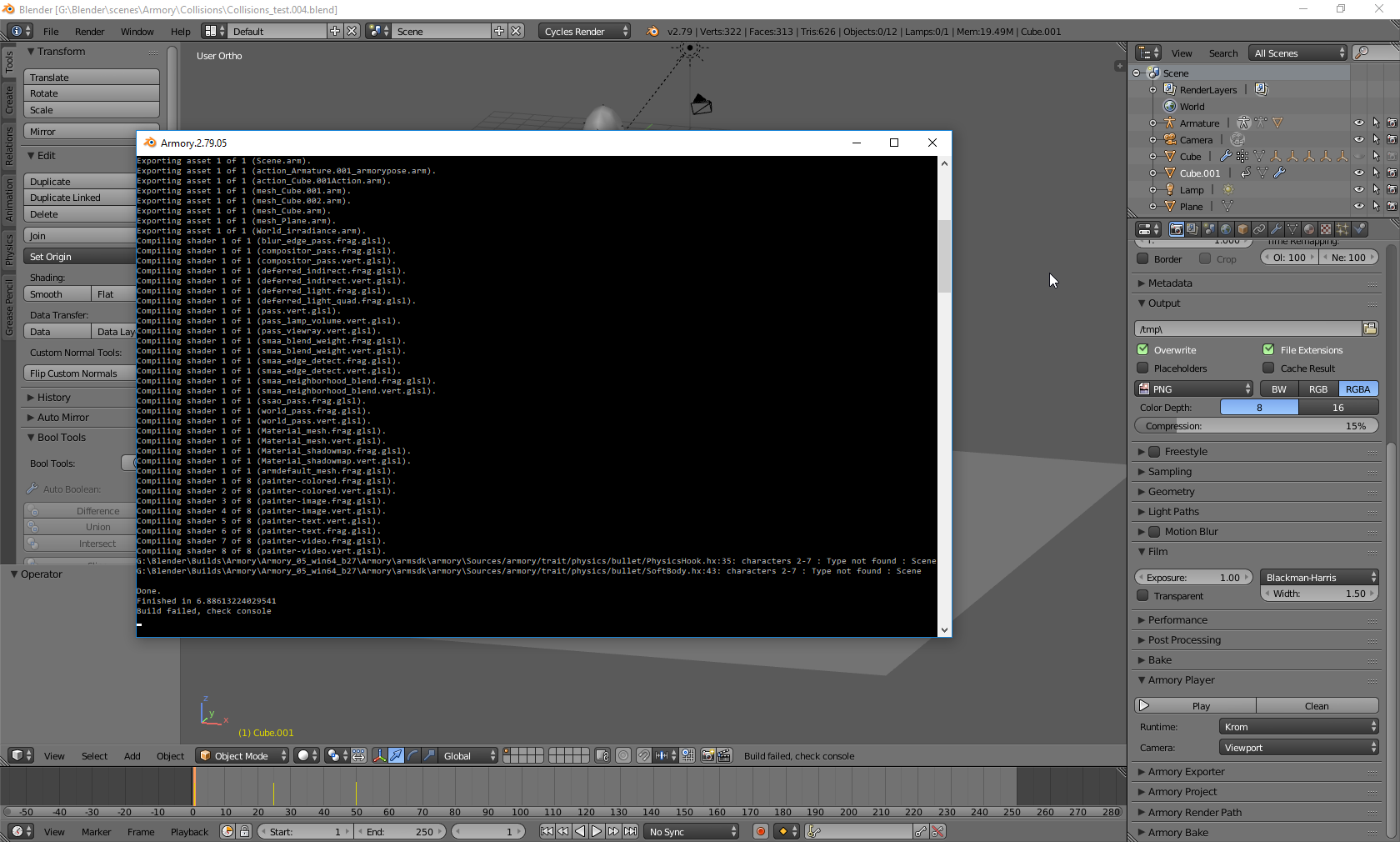Open the Render properties tab icon
Screen dimensions: 1400x842
1176,229
